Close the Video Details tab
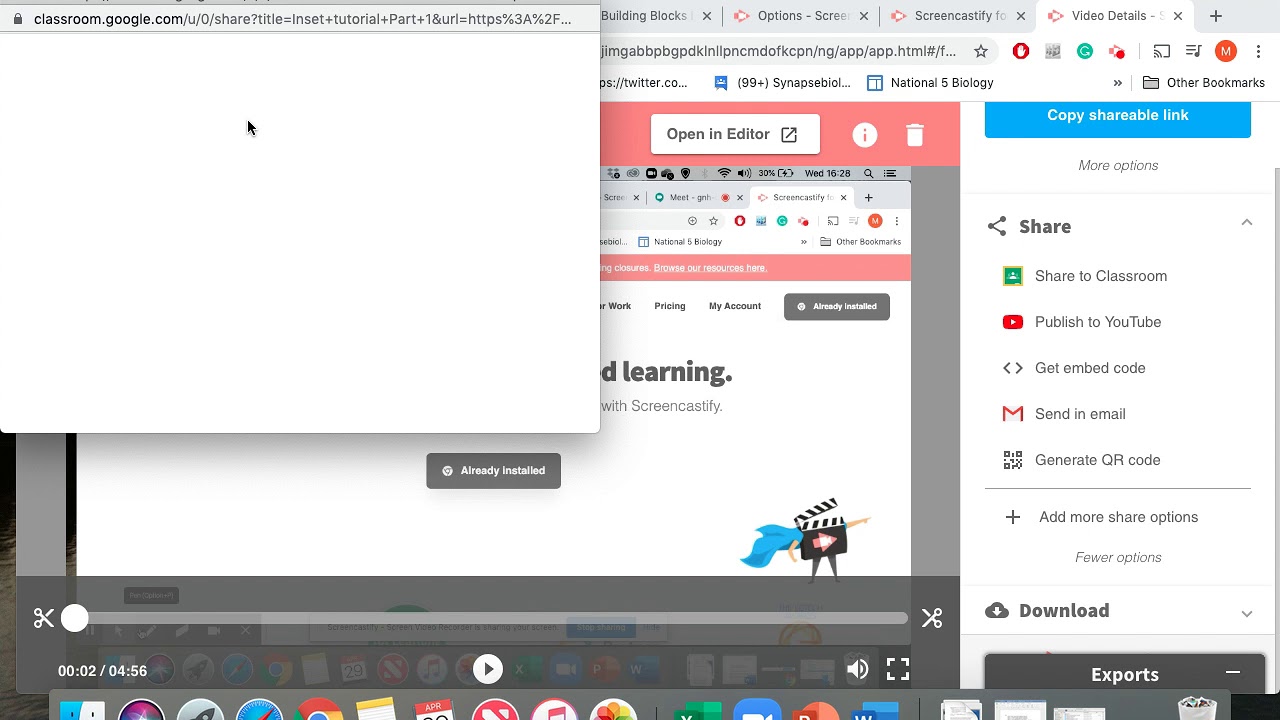Image resolution: width=1280 pixels, height=720 pixels. 1177,16
